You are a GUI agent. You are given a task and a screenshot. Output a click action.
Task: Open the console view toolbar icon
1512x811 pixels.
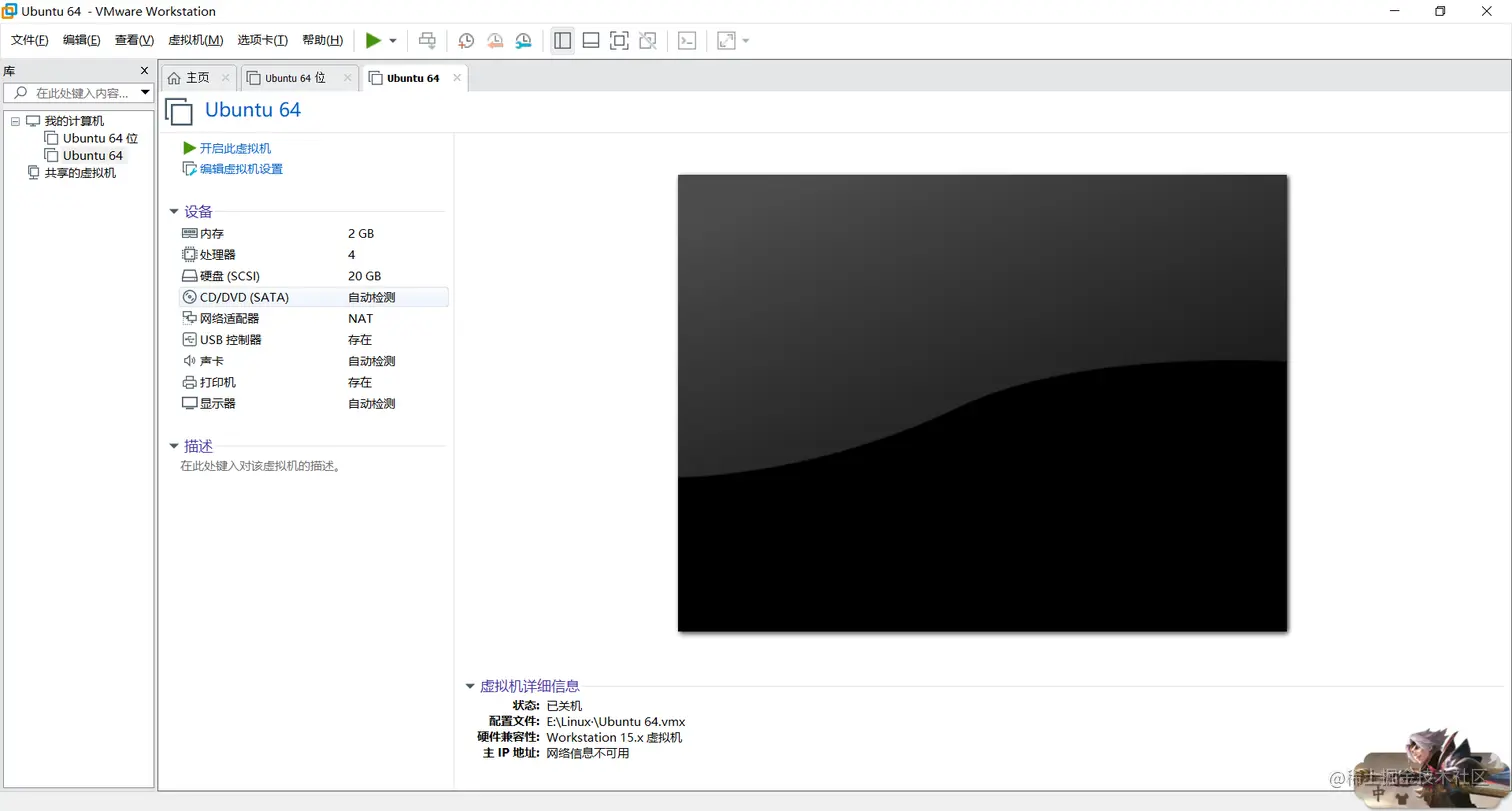[687, 40]
